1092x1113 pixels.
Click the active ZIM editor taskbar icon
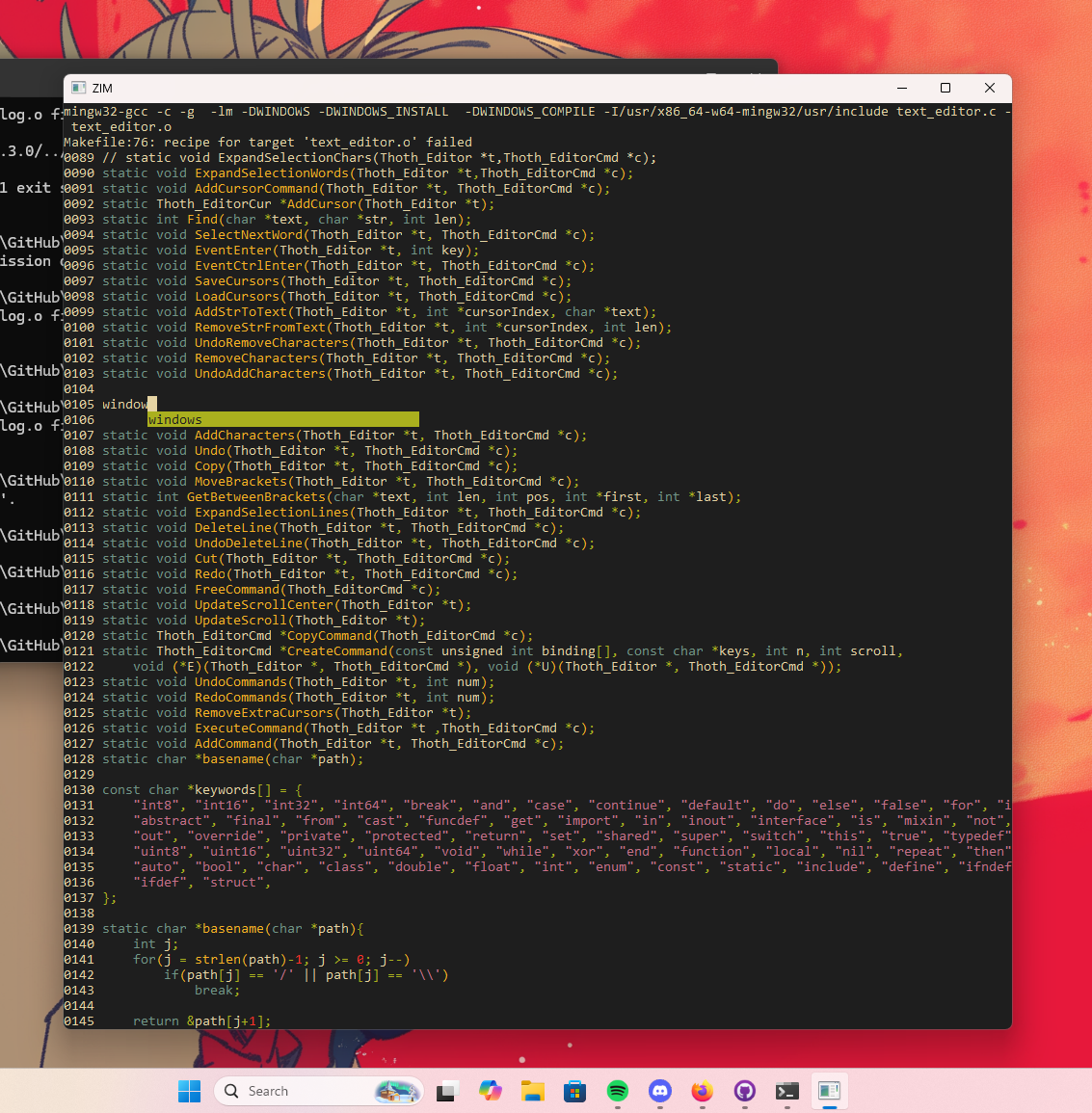[829, 1091]
